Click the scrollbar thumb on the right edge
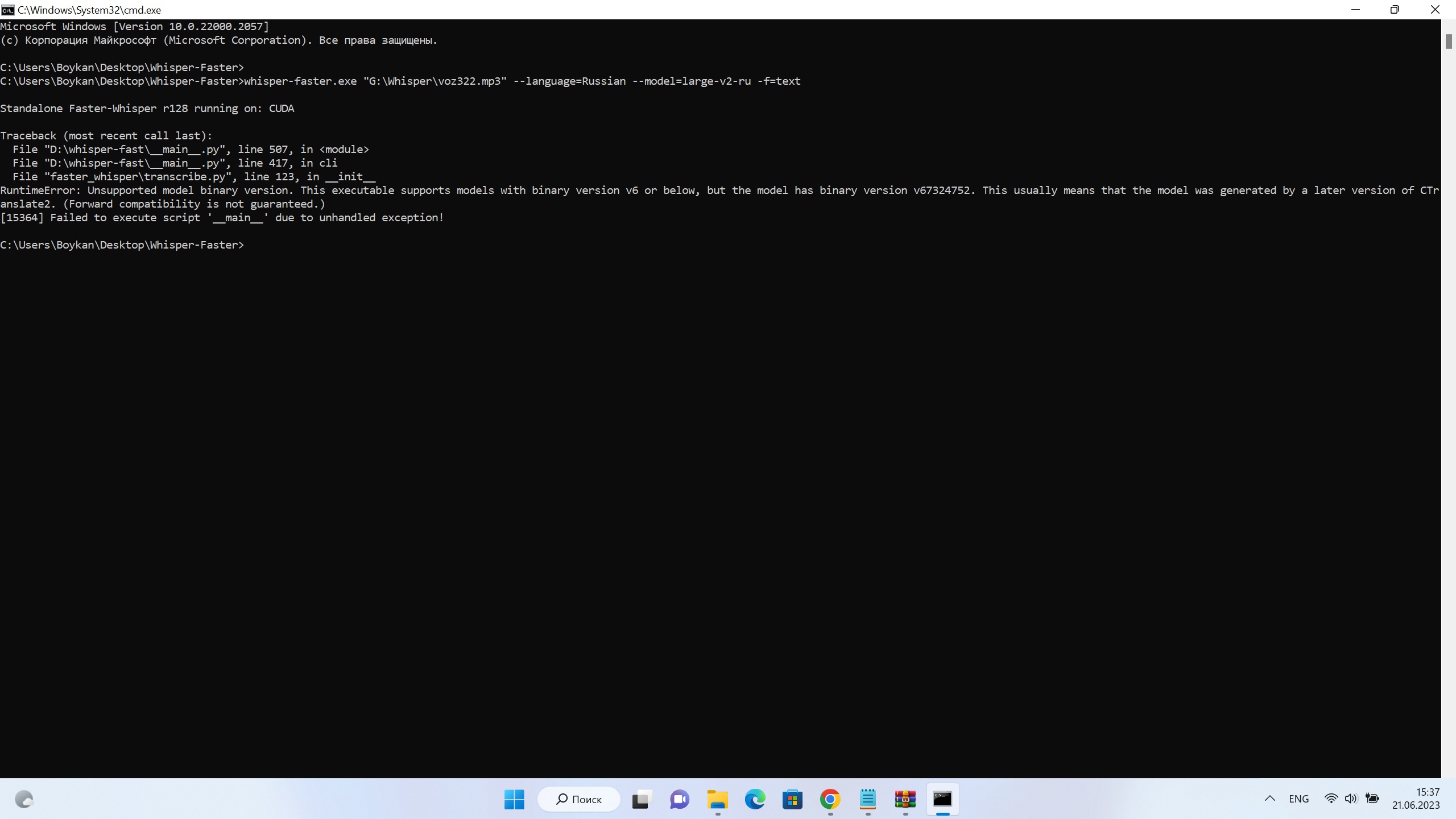 click(1449, 41)
